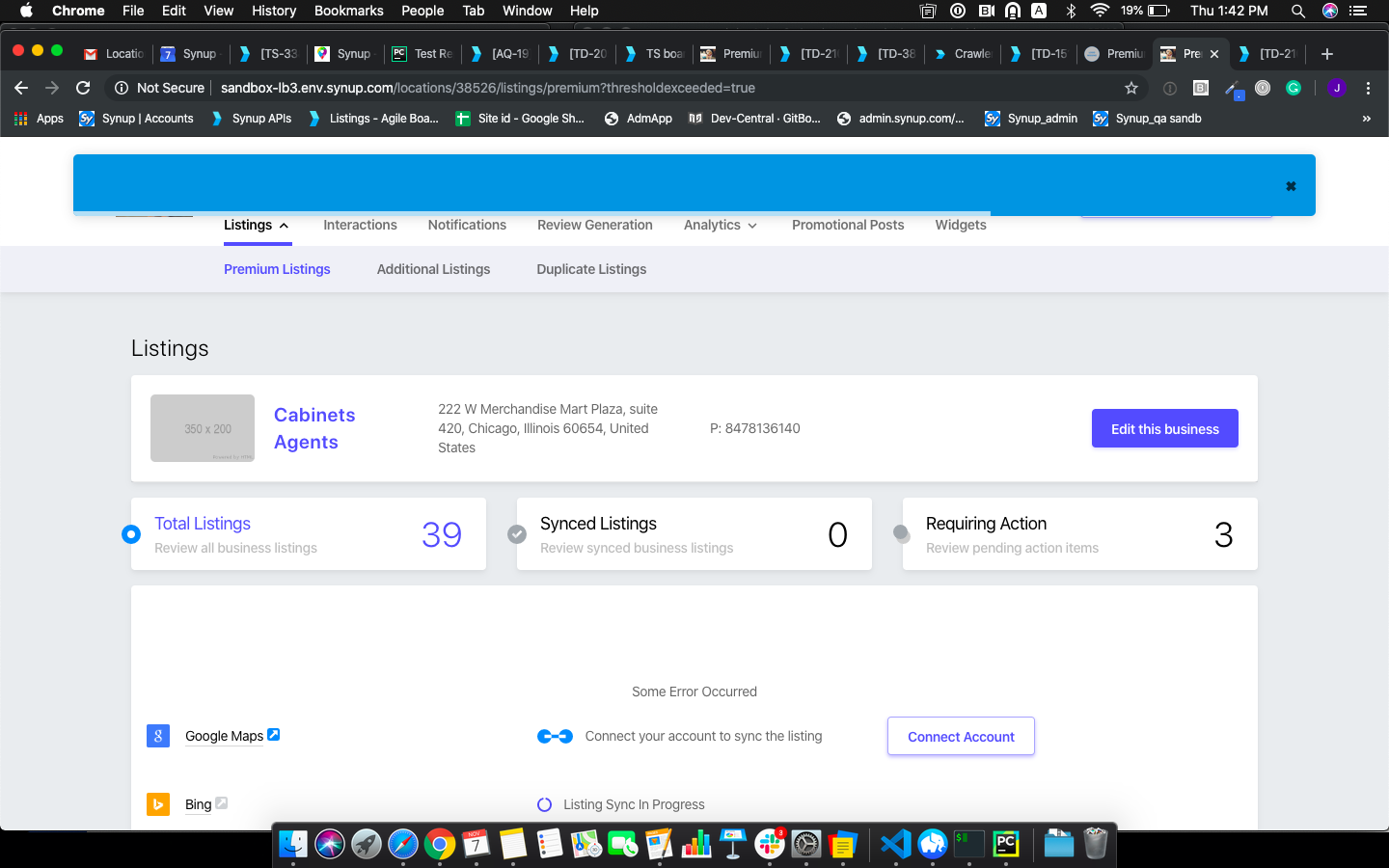The width and height of the screenshot is (1389, 868).
Task: Open Slack from the dock
Action: click(x=770, y=845)
